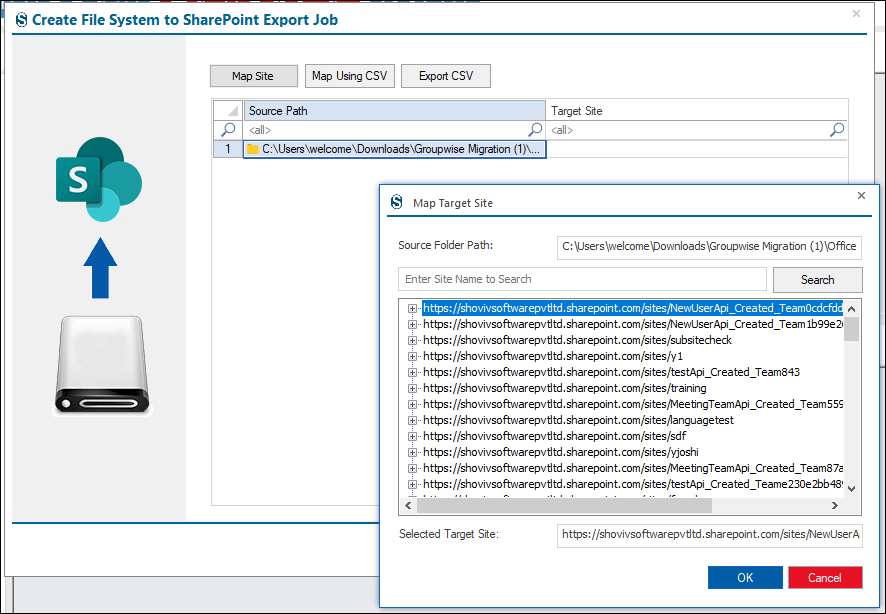Click the hard drive icon in left panel
Viewport: 886px width, 614px height.
[102, 365]
